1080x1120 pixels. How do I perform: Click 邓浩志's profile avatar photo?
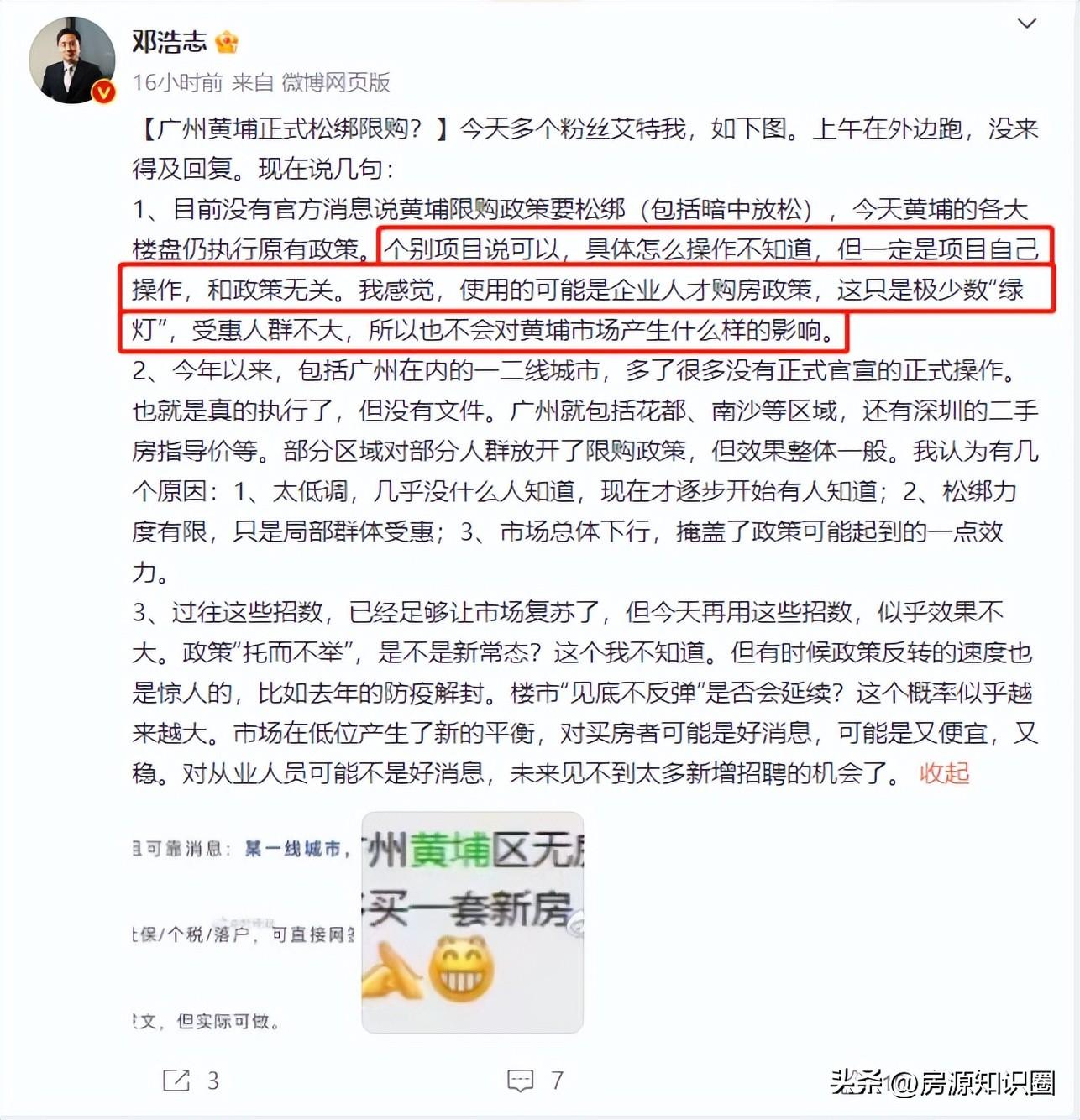(72, 60)
